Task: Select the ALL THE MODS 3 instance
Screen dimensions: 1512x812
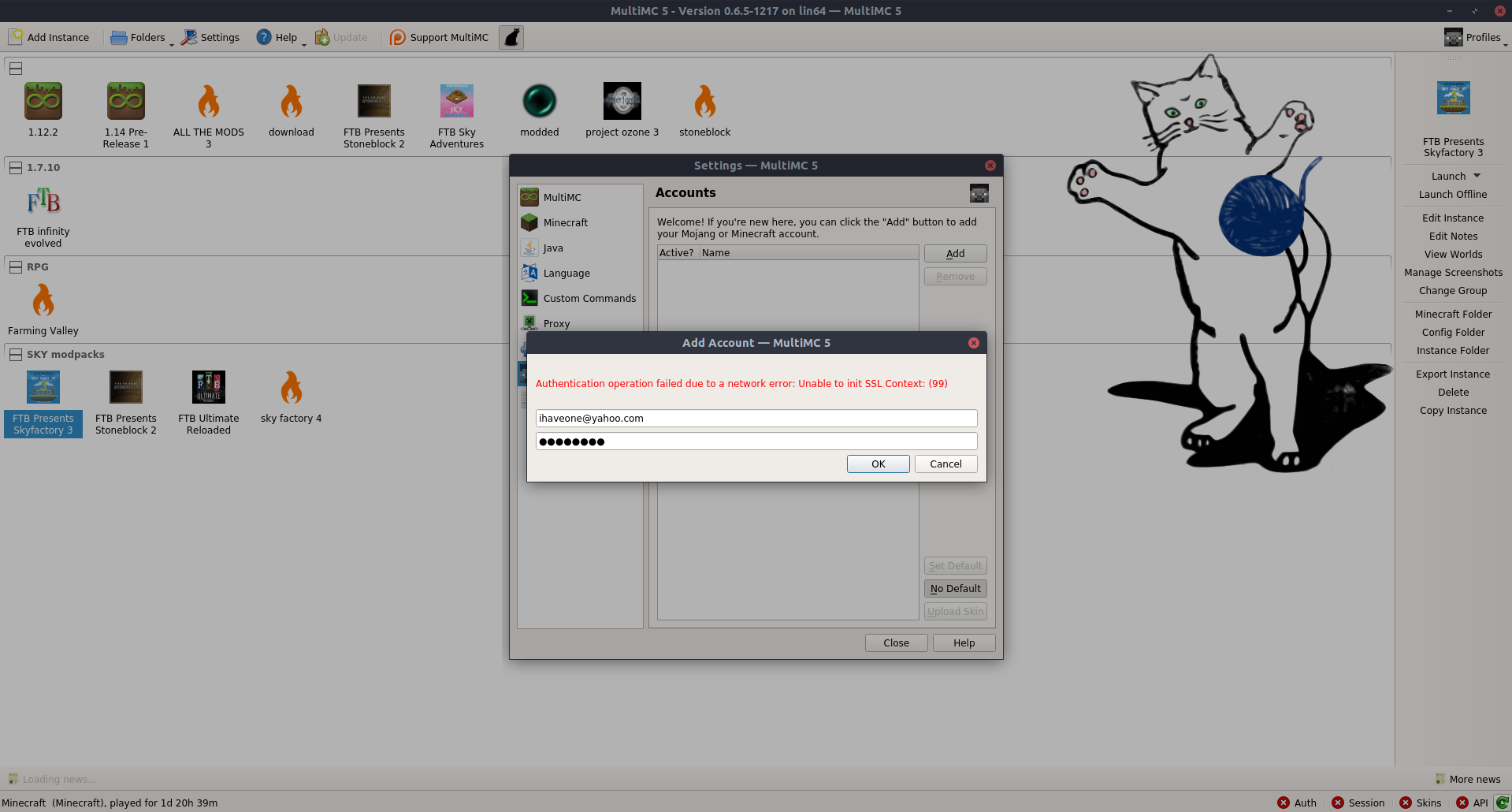Action: pos(209,101)
